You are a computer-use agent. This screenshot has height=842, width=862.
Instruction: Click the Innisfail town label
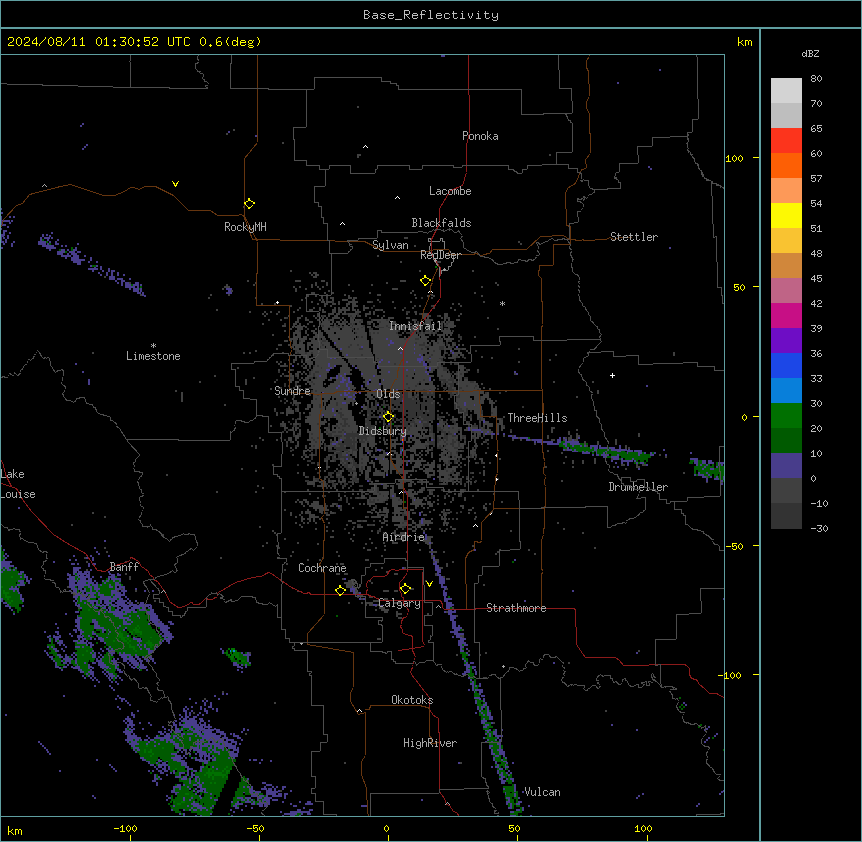[x=416, y=326]
